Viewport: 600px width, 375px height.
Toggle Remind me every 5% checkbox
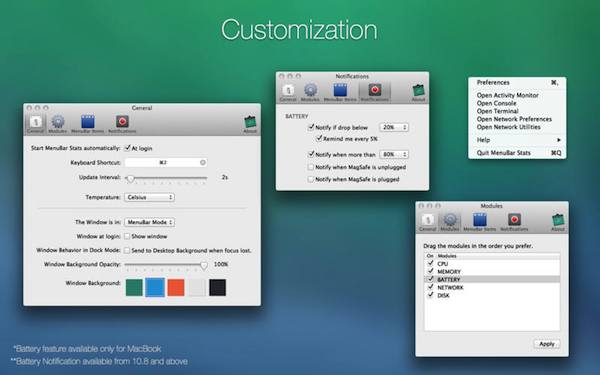(319, 139)
